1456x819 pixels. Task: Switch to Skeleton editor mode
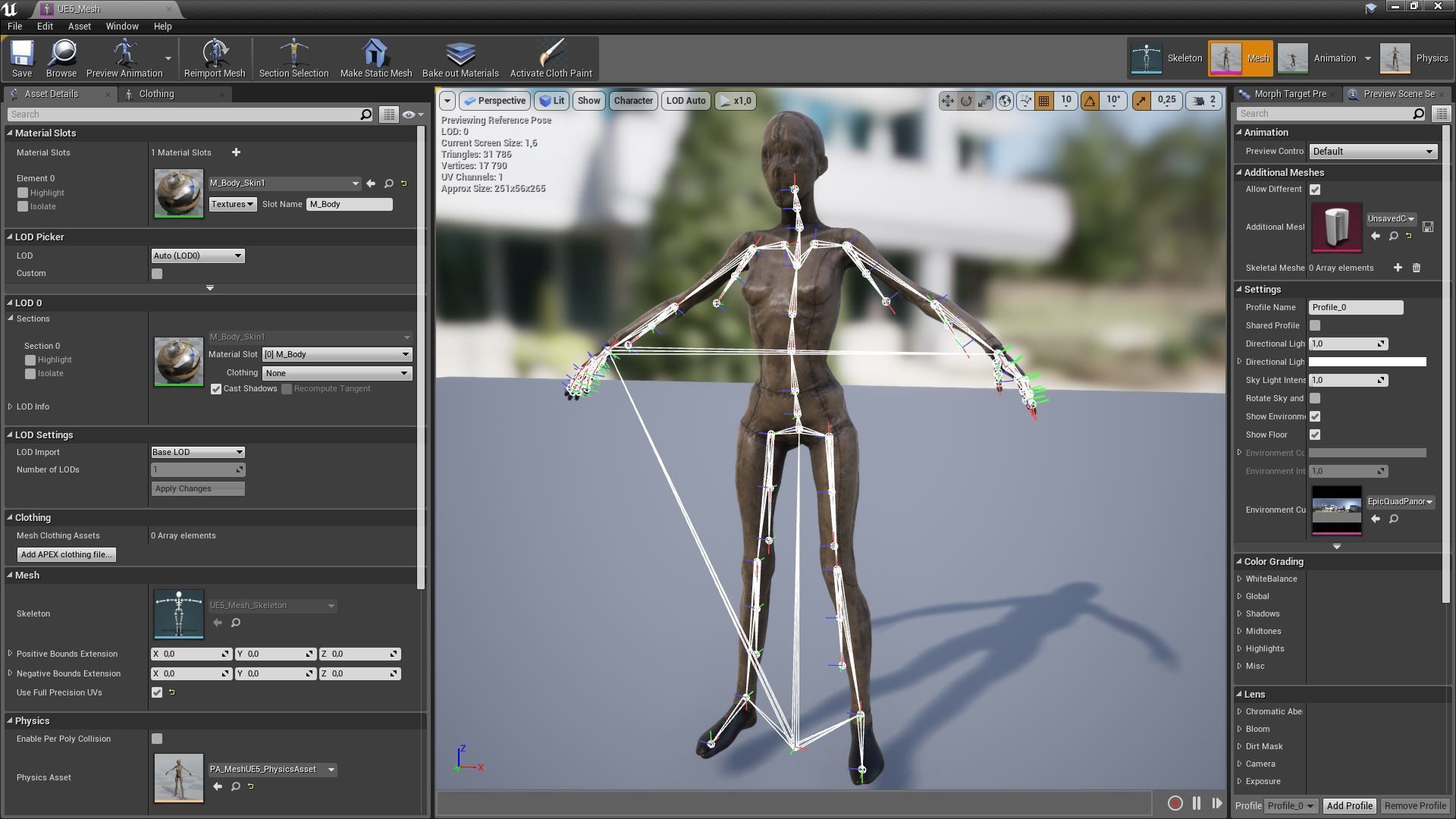(x=1167, y=58)
